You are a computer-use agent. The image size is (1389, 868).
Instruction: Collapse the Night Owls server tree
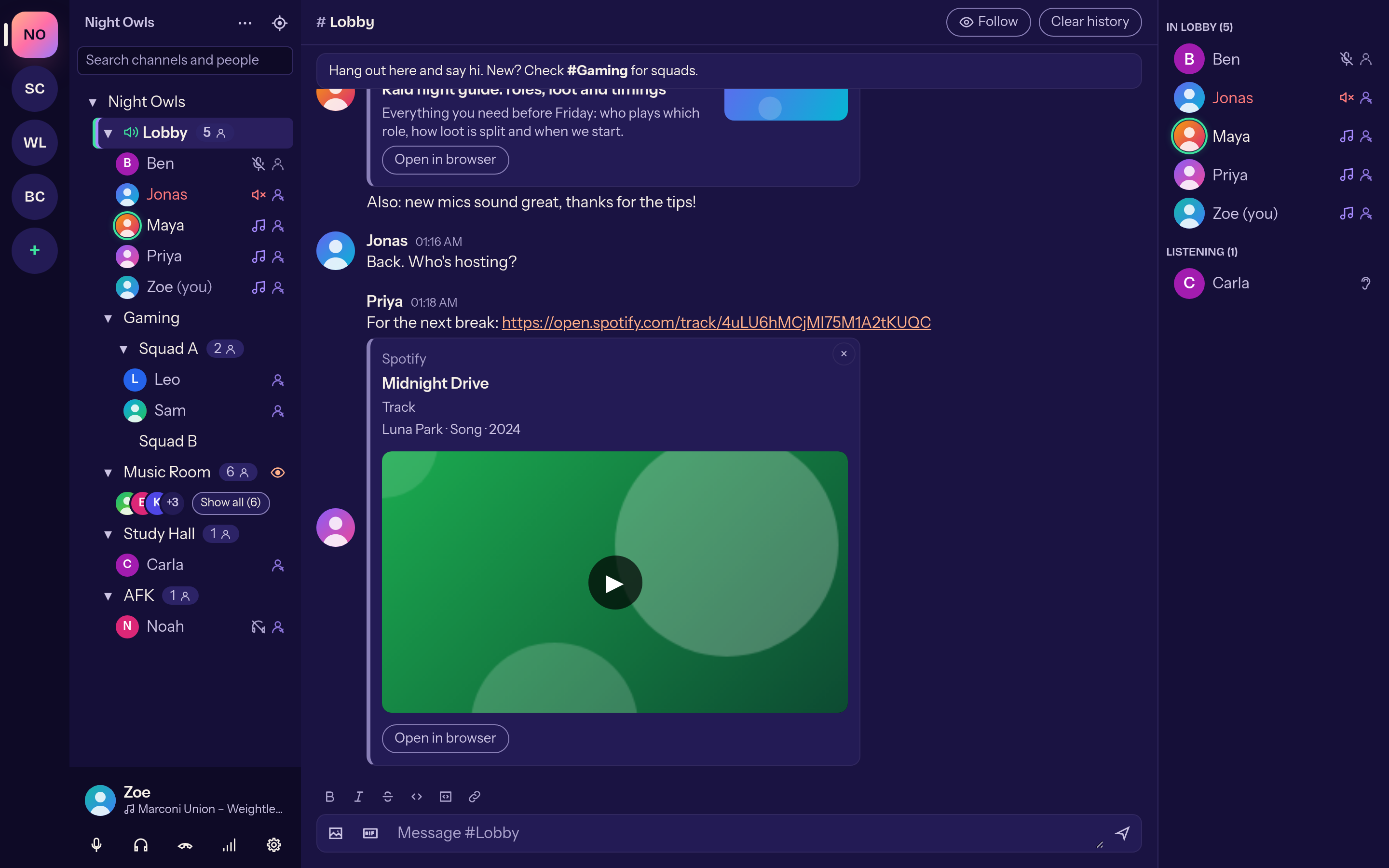coord(93,102)
